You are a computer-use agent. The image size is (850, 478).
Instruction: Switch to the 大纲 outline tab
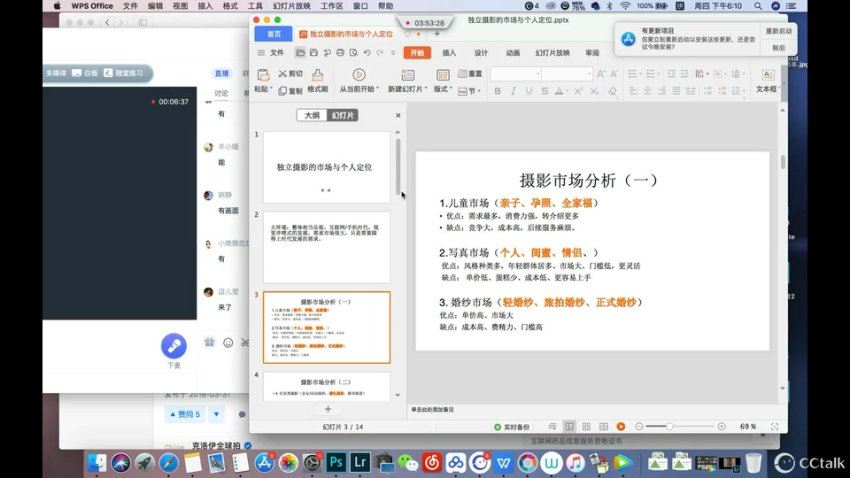pos(312,115)
